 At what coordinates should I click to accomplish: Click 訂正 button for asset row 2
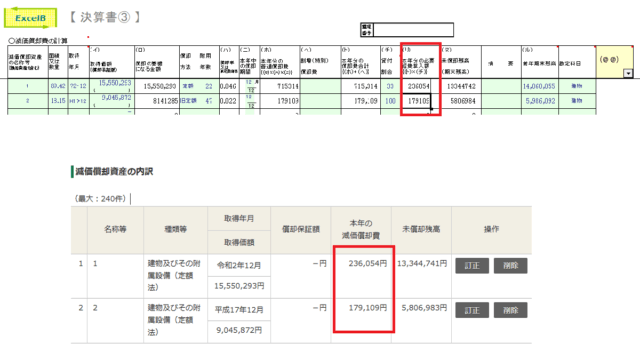[x=472, y=310]
